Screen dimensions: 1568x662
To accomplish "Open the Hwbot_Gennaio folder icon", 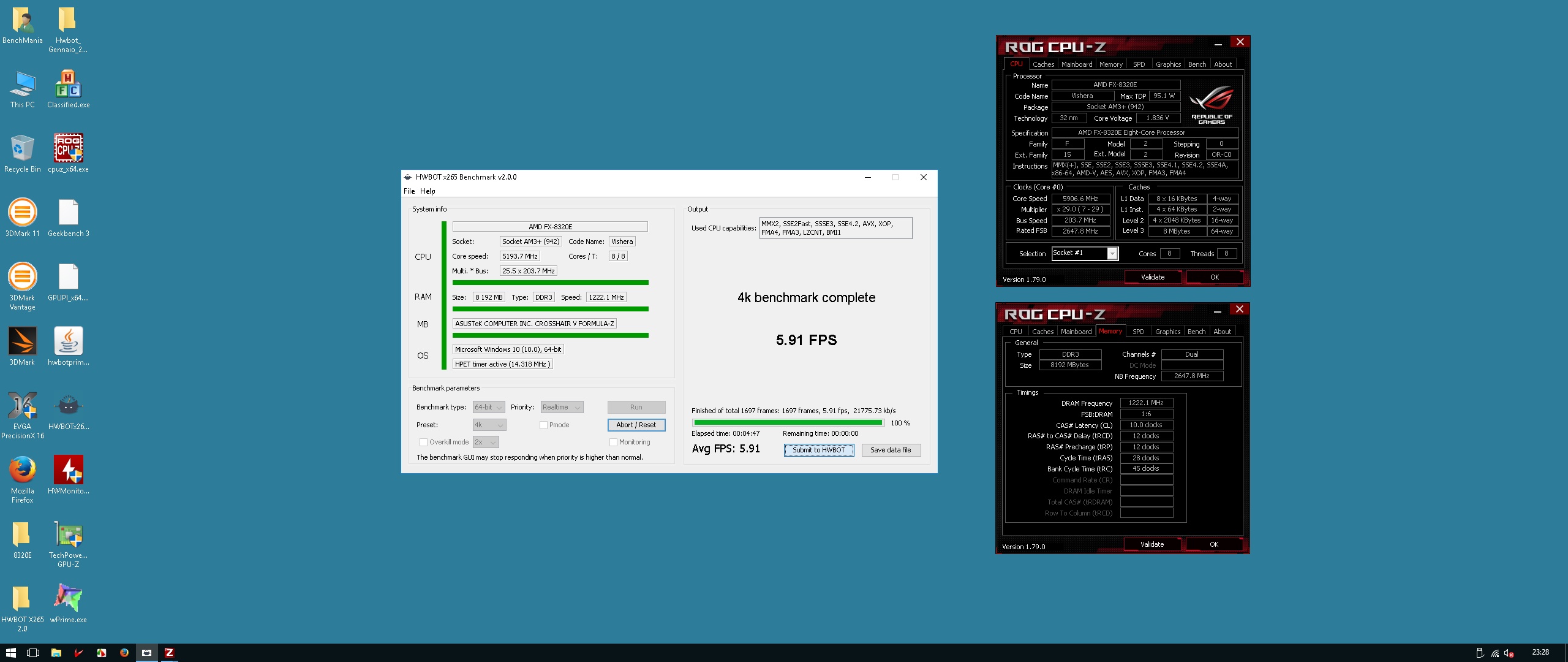I will point(68,30).
